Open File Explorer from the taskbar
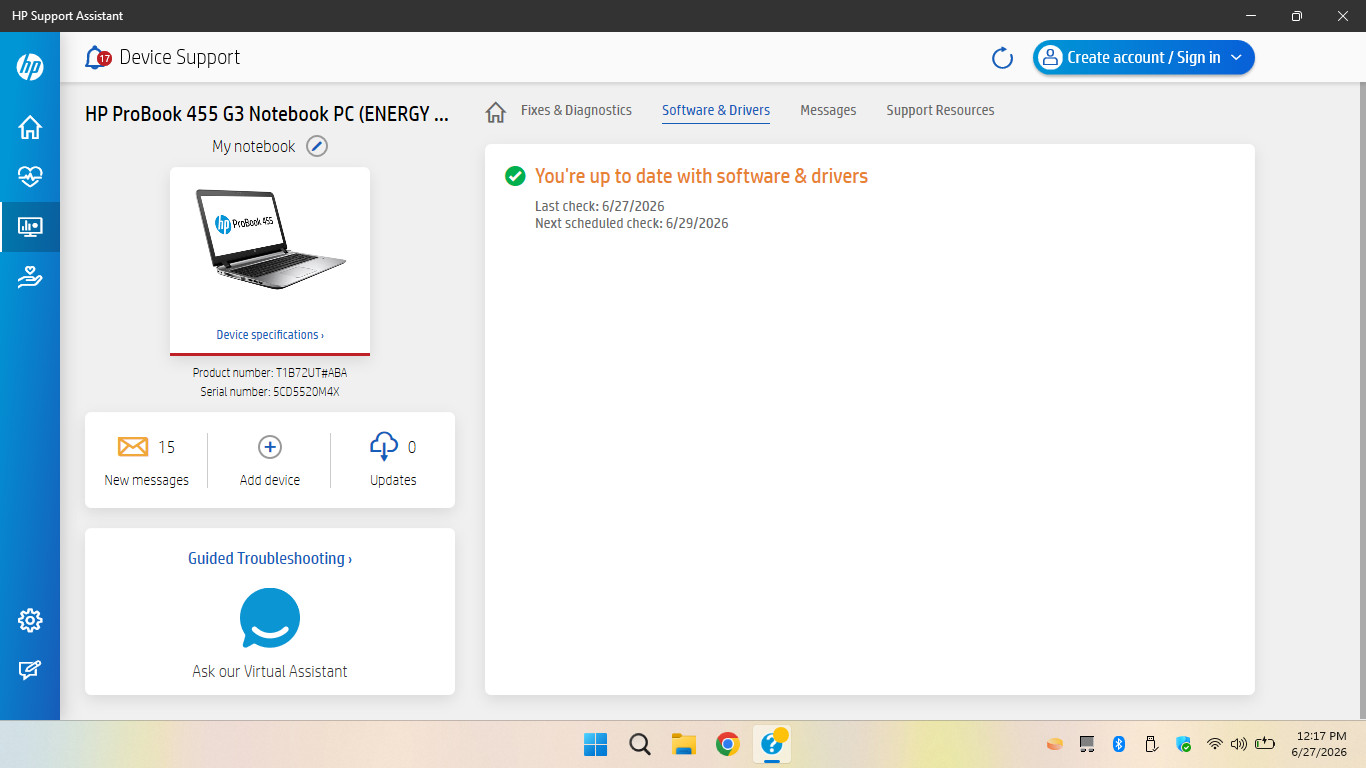 coord(684,744)
